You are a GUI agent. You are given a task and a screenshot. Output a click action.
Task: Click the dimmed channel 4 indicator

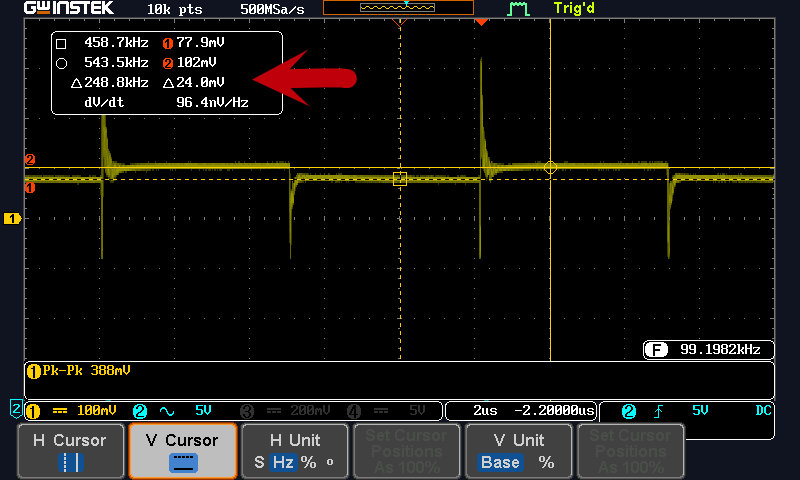[x=354, y=411]
